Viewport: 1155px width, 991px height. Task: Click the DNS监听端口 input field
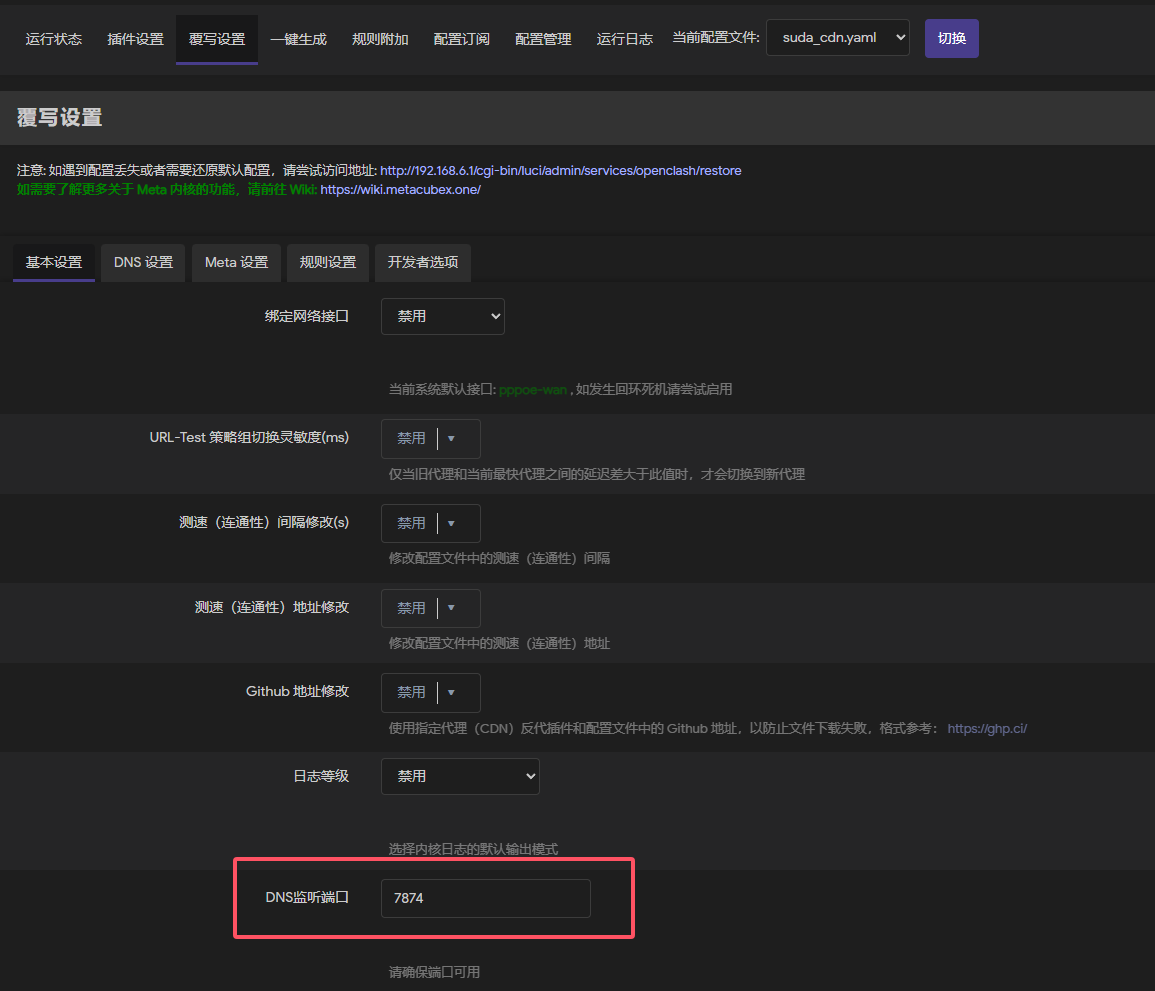pos(485,898)
